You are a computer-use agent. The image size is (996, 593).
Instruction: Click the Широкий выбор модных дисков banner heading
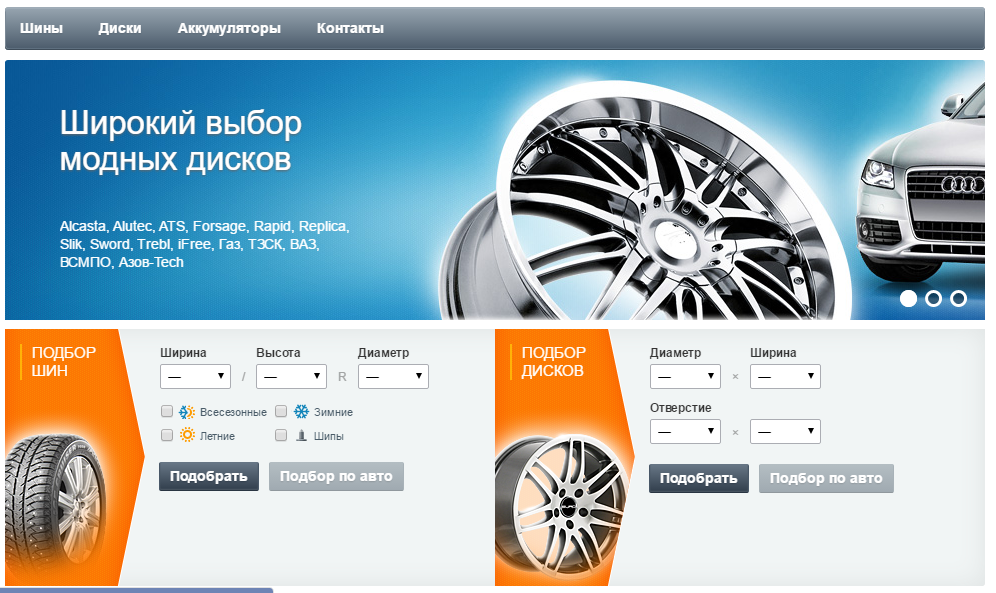[181, 141]
